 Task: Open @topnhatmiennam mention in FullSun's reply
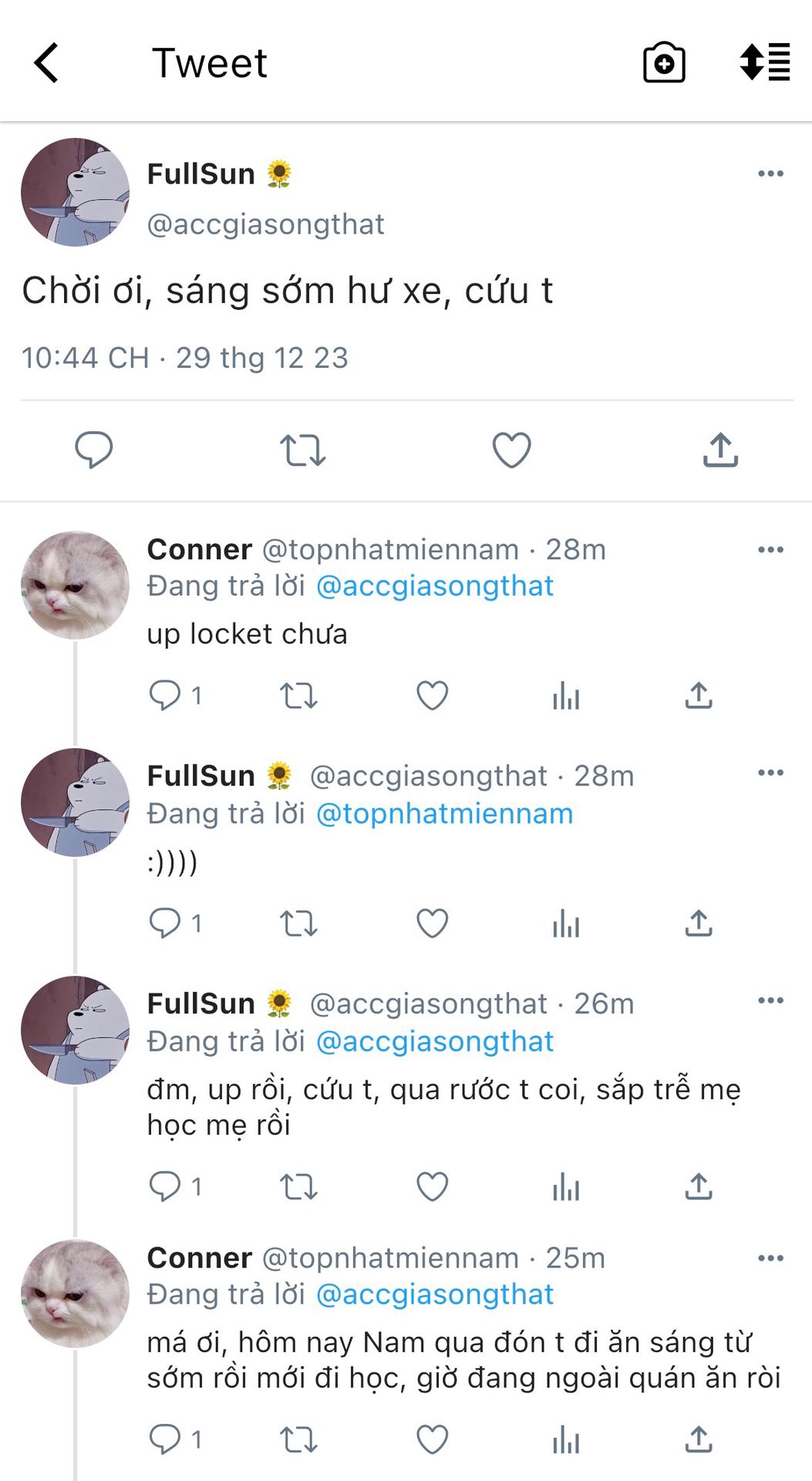tap(445, 814)
